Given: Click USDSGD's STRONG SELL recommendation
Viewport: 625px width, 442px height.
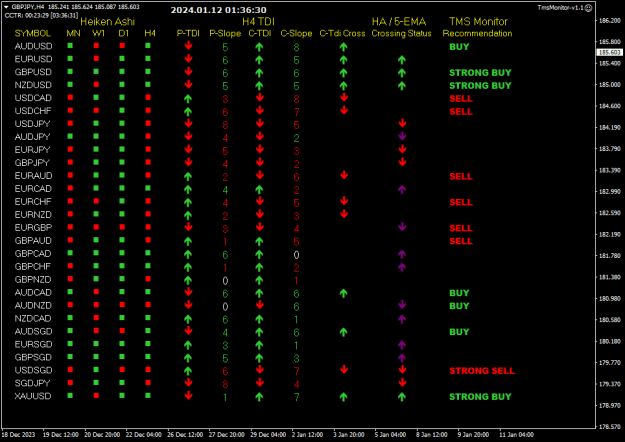Looking at the screenshot, I should (482, 371).
